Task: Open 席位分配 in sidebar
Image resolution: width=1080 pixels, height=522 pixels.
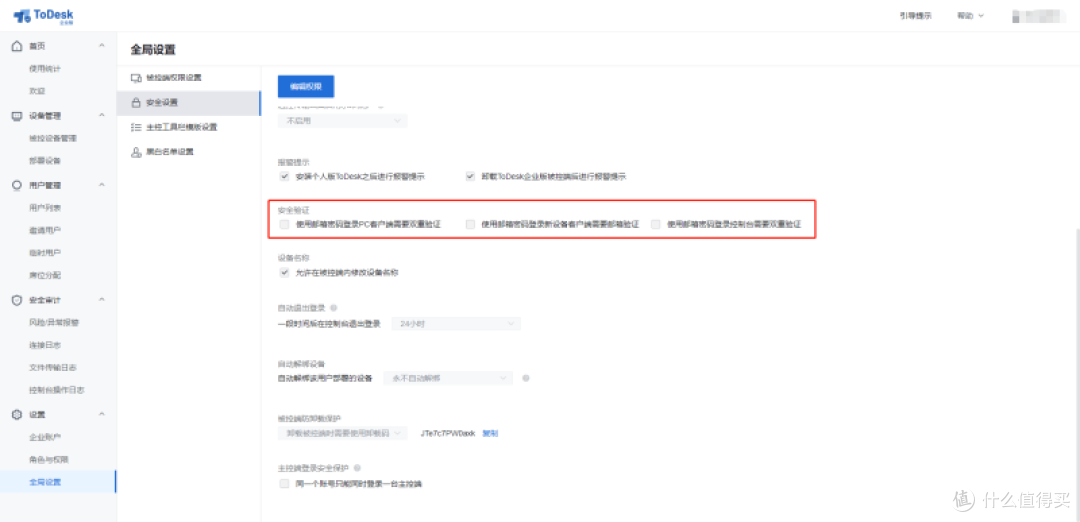Action: (x=45, y=275)
